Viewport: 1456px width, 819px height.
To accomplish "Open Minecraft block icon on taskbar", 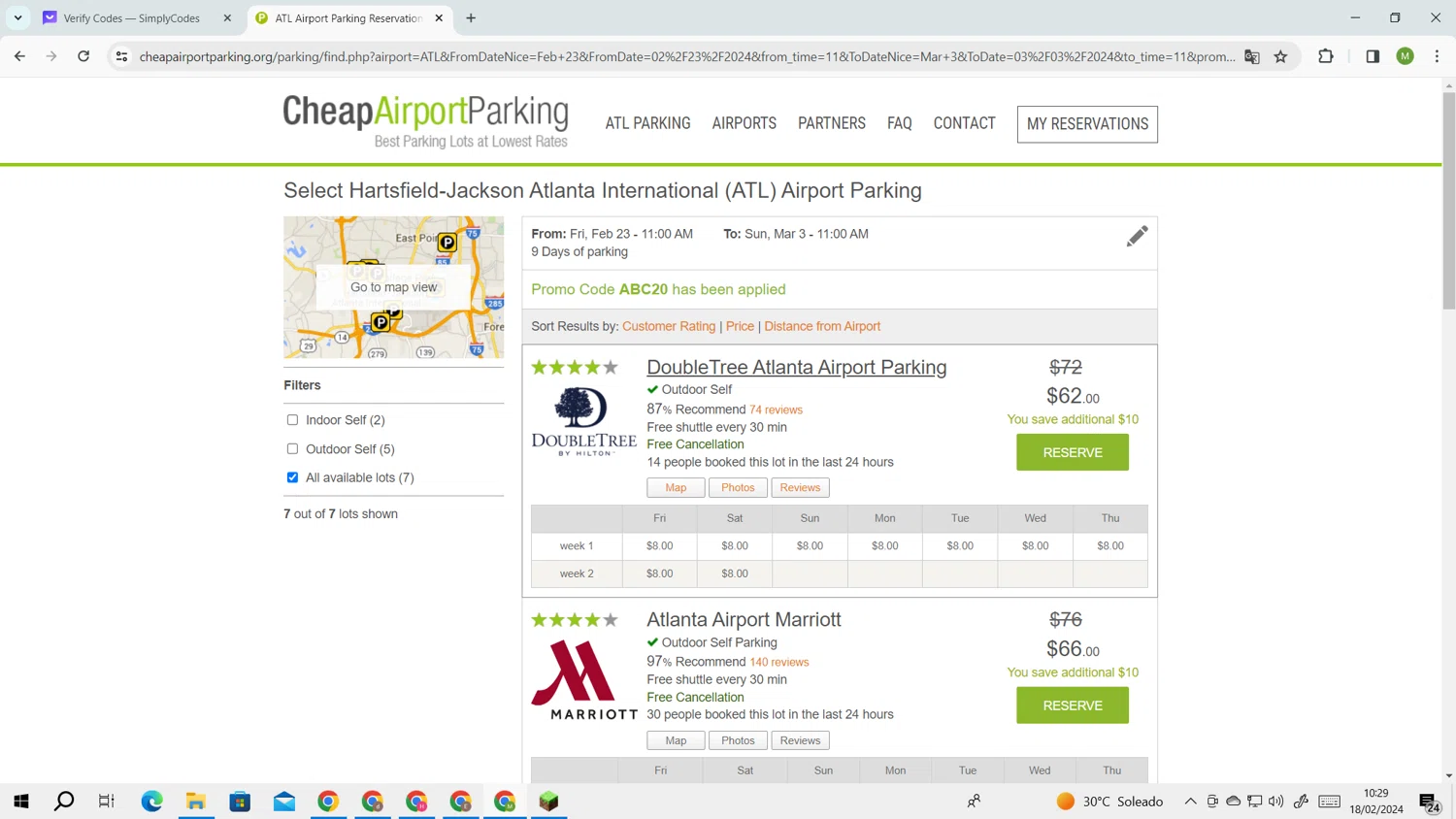I will click(x=549, y=801).
